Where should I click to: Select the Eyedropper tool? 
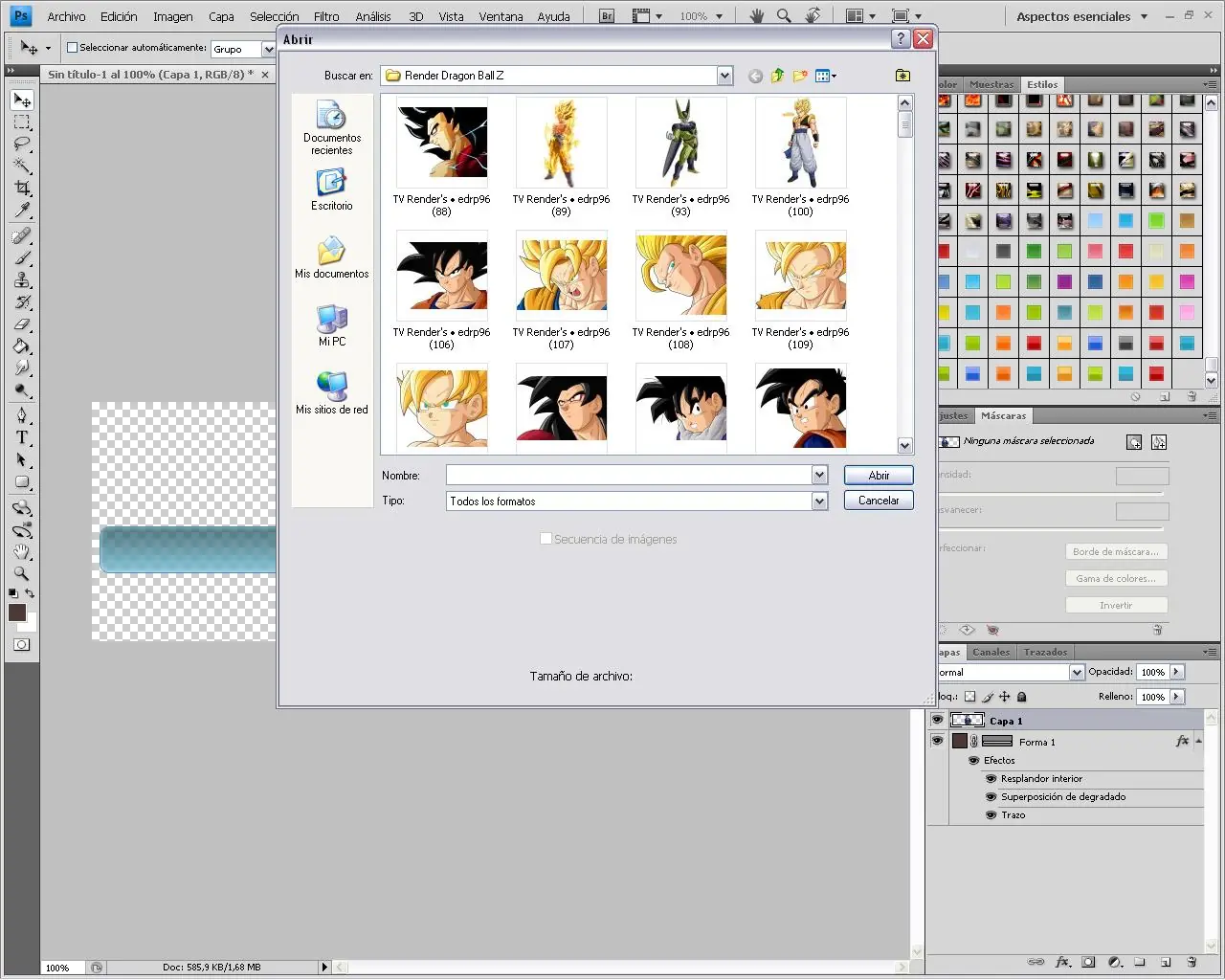pyautogui.click(x=22, y=211)
